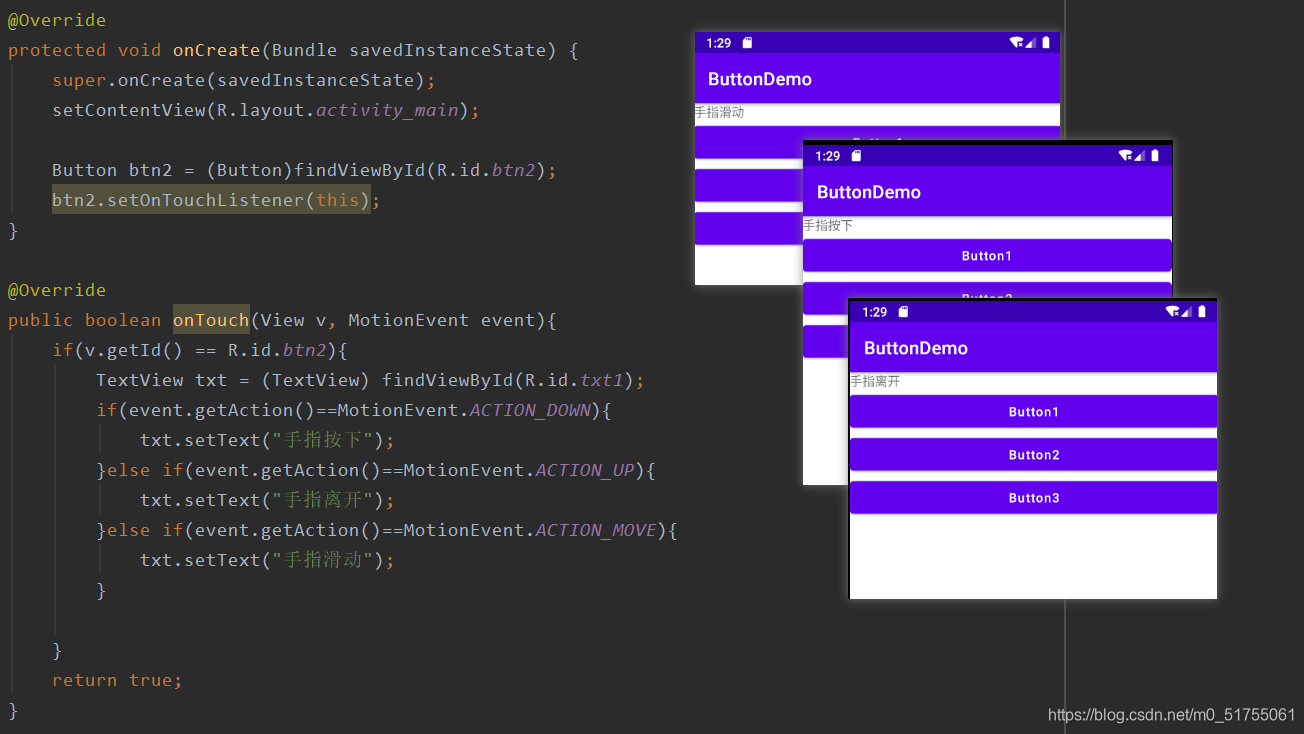This screenshot has height=734, width=1304.
Task: Click the @Override annotation above onTouch
Action: click(57, 290)
